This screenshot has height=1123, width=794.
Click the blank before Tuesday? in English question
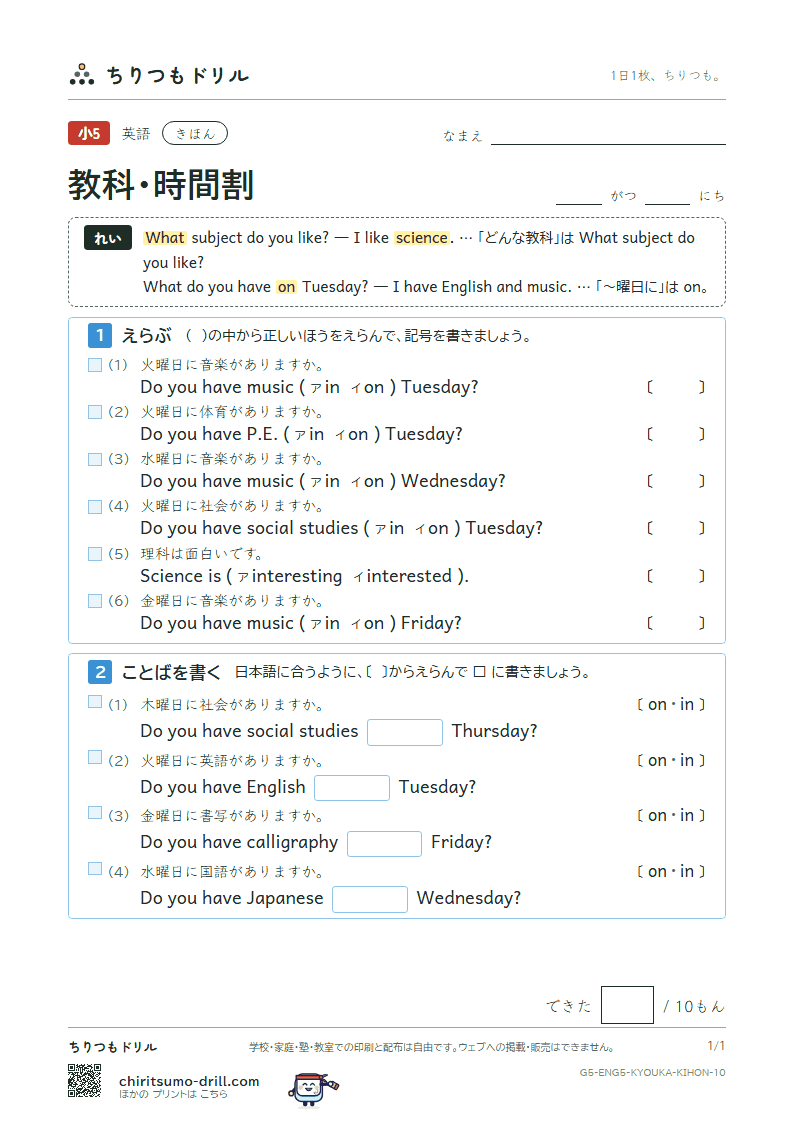coord(352,788)
